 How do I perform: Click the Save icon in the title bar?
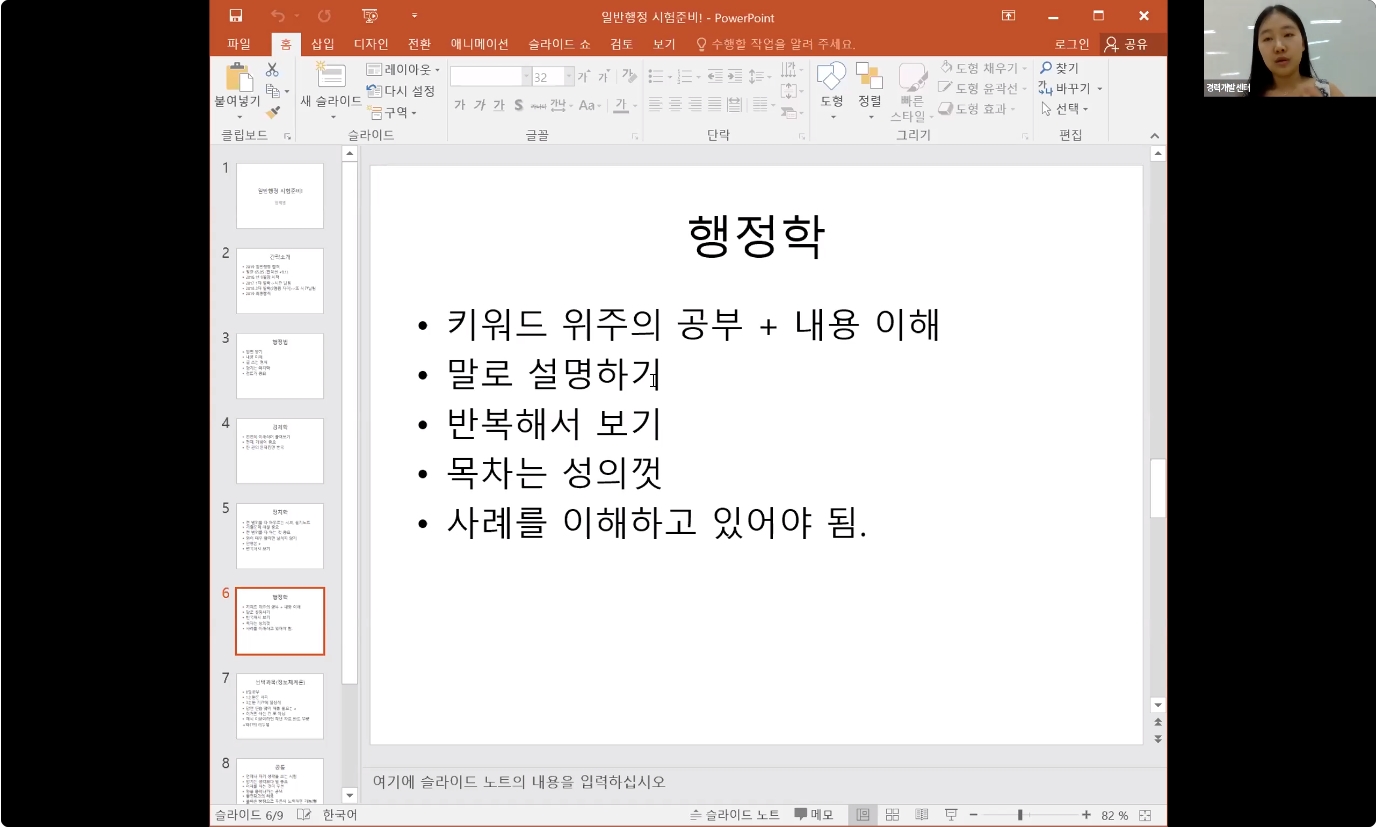(x=236, y=16)
